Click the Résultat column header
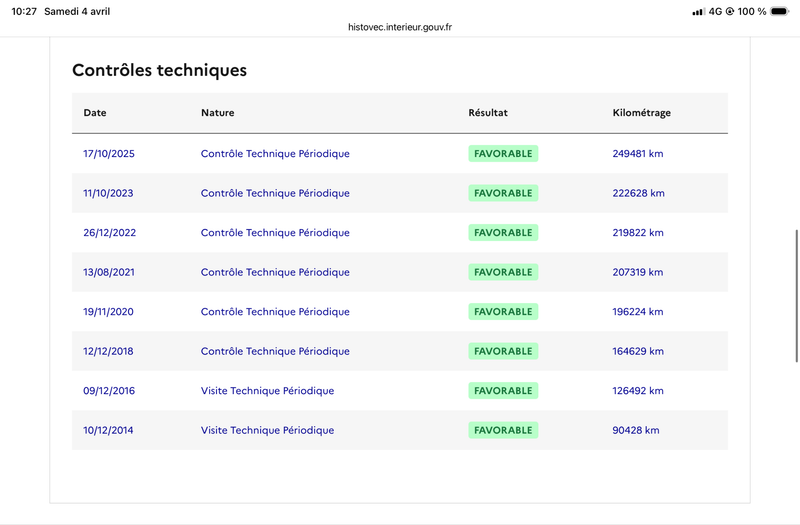 coord(488,113)
